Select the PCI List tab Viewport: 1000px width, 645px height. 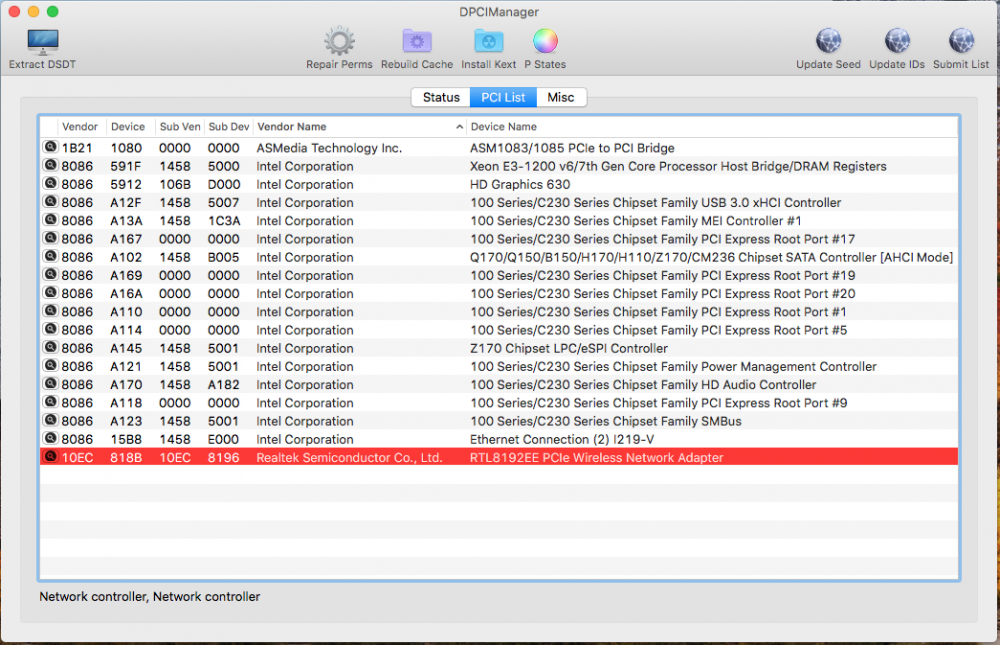click(503, 97)
